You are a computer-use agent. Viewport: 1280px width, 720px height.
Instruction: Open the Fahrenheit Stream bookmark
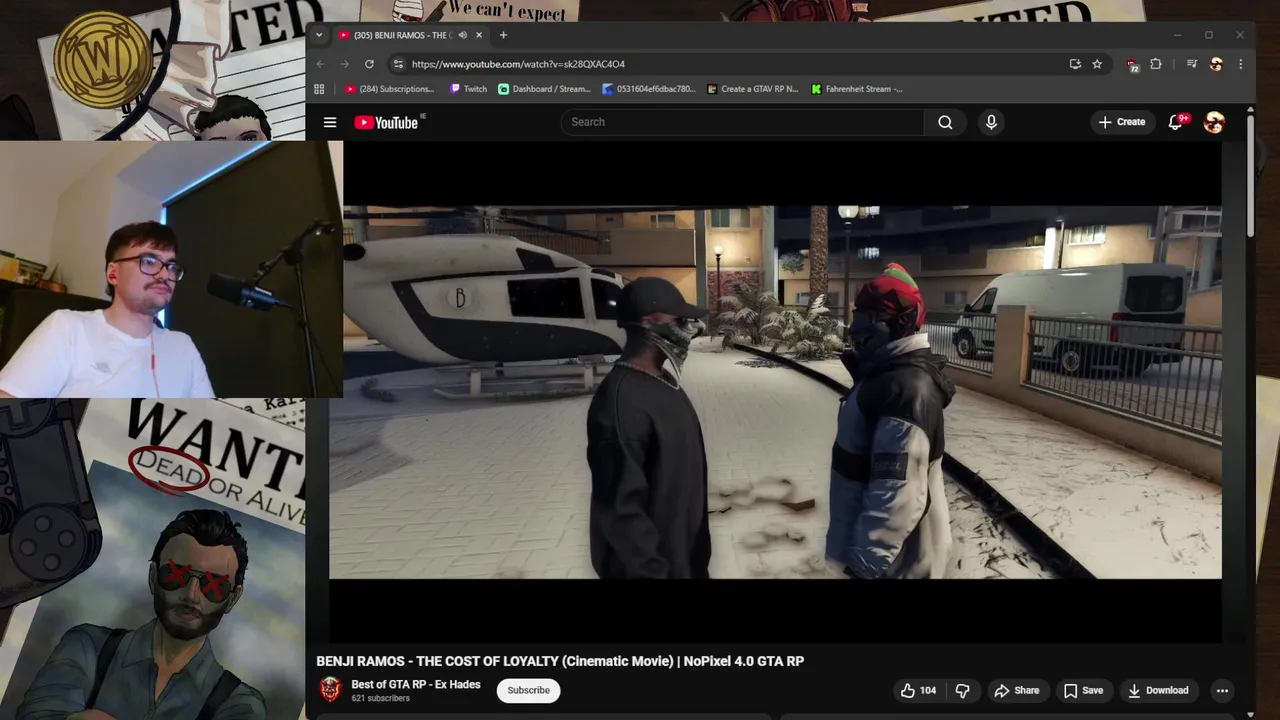857,89
